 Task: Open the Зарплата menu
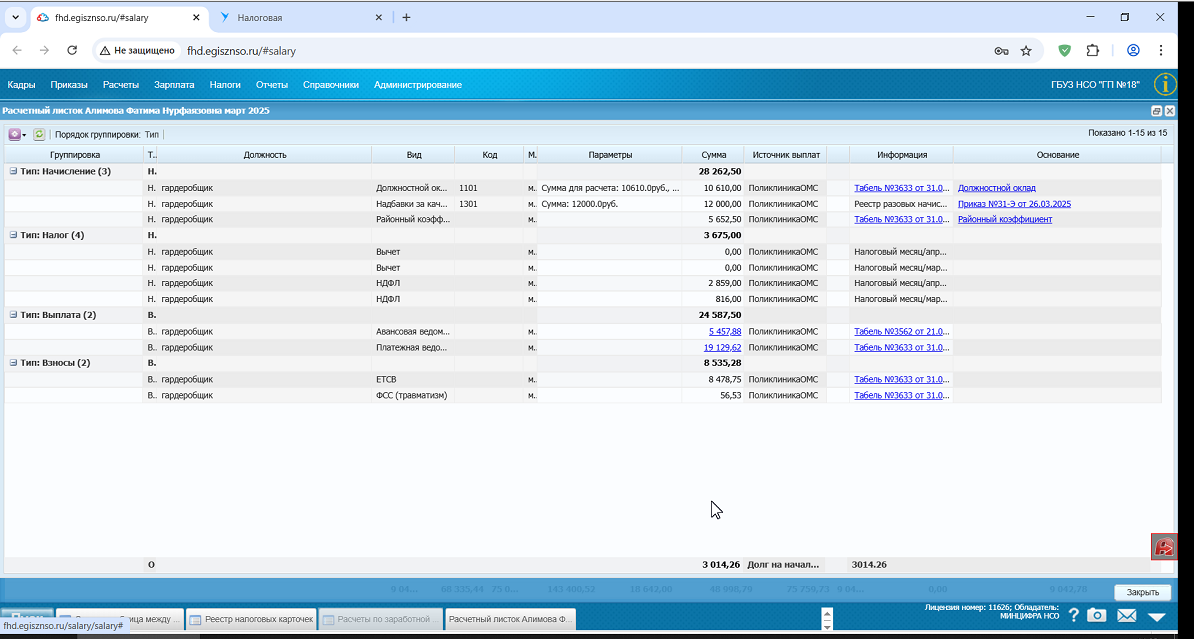(x=174, y=85)
